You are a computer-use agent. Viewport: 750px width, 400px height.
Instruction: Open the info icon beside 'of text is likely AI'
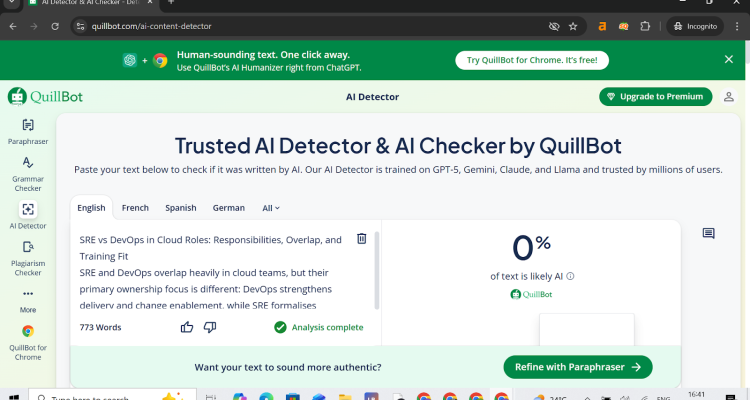(x=570, y=276)
